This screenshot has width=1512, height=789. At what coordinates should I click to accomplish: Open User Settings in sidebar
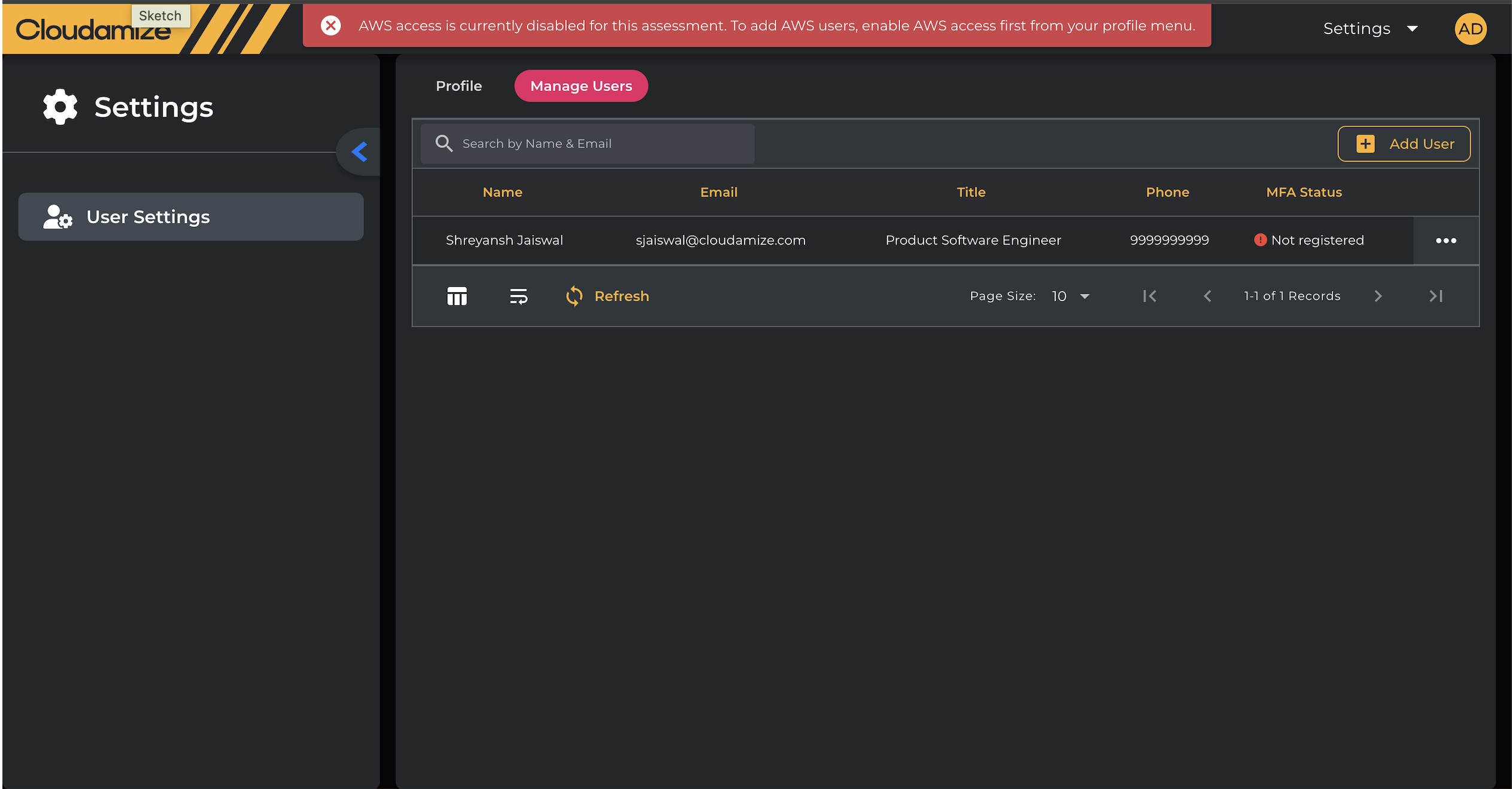tap(191, 217)
